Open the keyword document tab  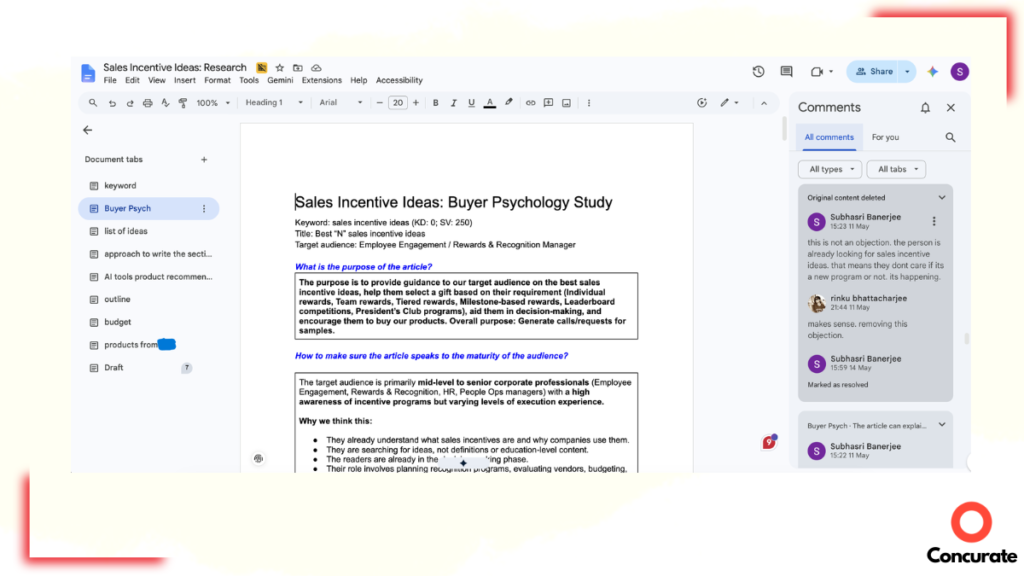(149, 185)
